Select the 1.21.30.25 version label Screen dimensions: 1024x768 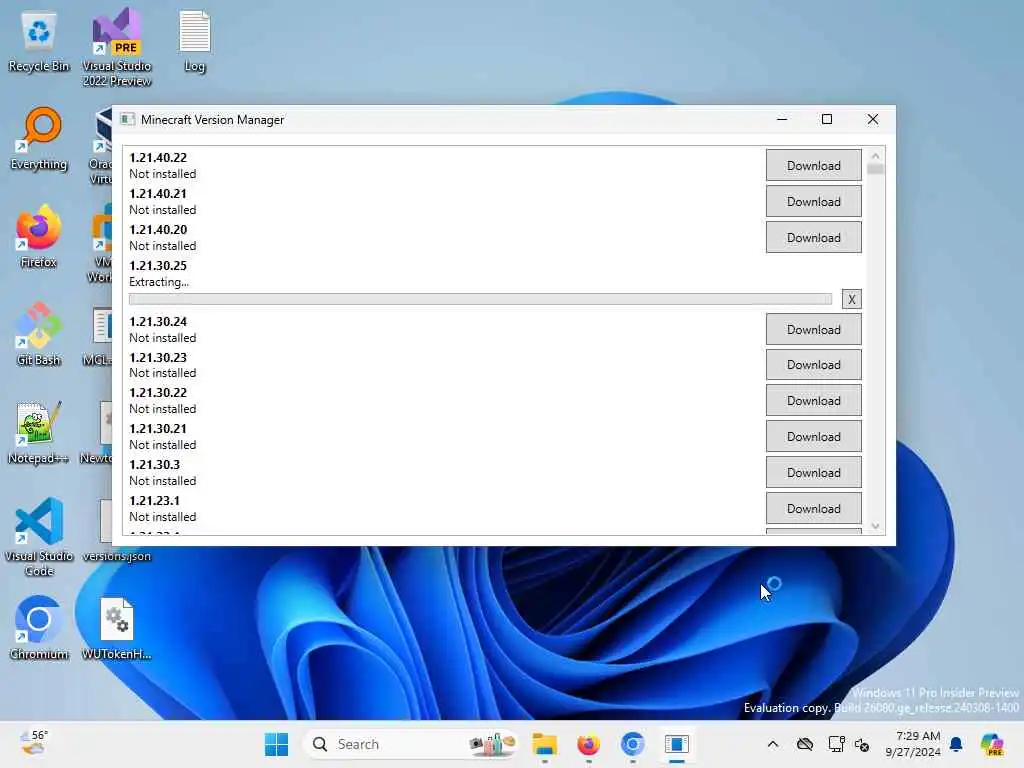[157, 265]
